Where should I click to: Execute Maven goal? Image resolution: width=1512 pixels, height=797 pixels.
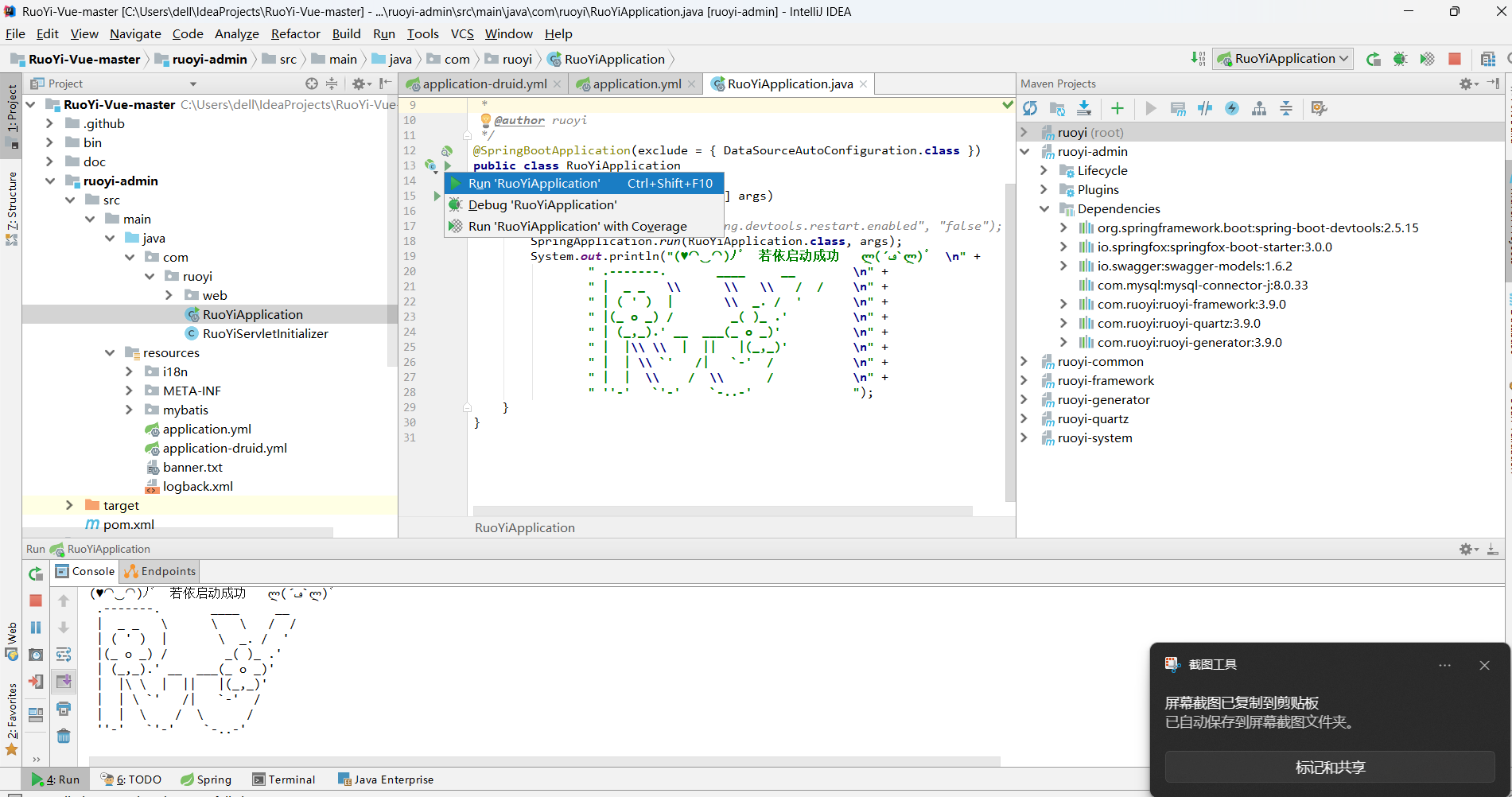pyautogui.click(x=1178, y=108)
